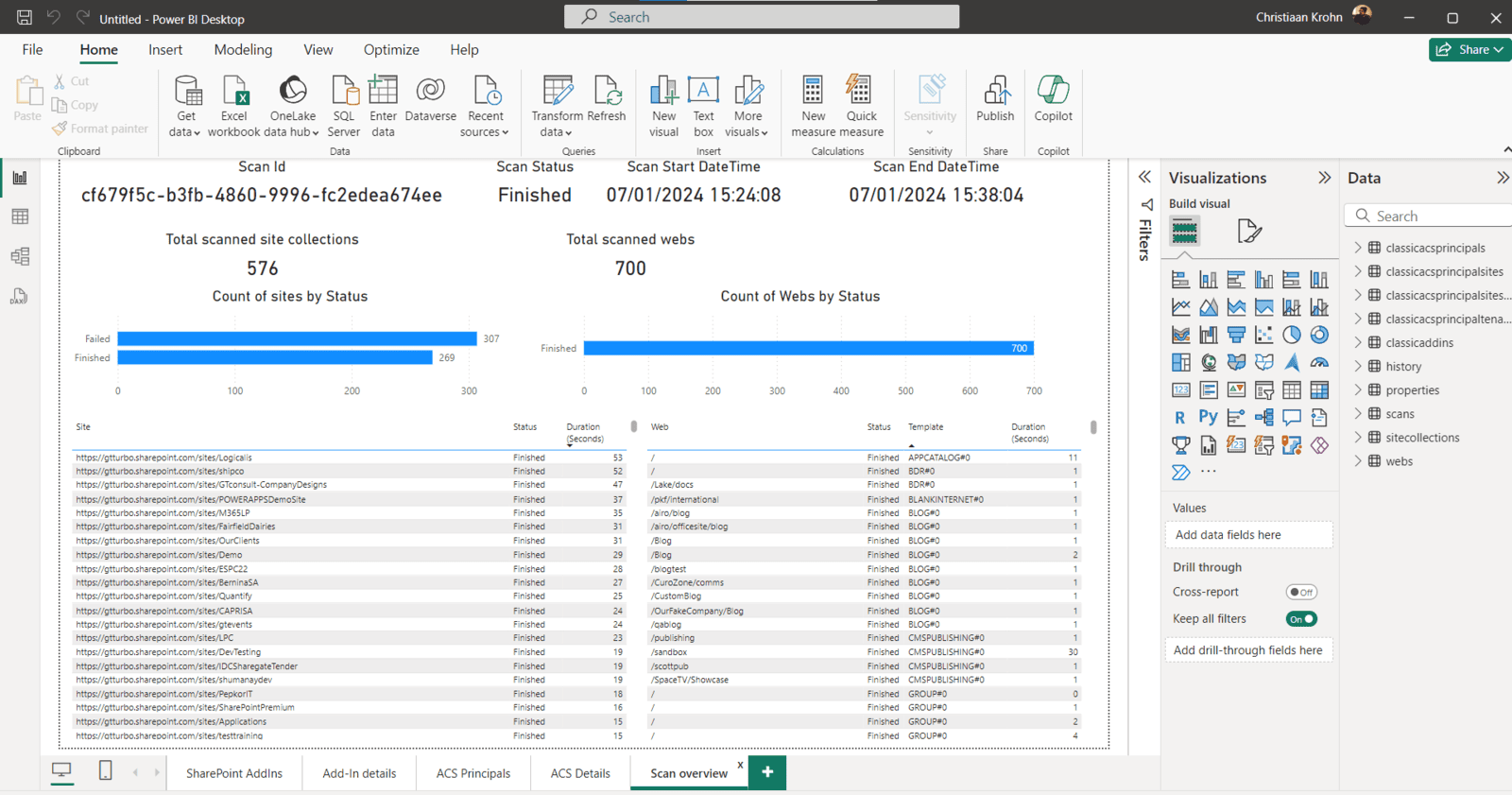1512x795 pixels.
Task: Collapse the Visualizations pane
Action: 1324,178
